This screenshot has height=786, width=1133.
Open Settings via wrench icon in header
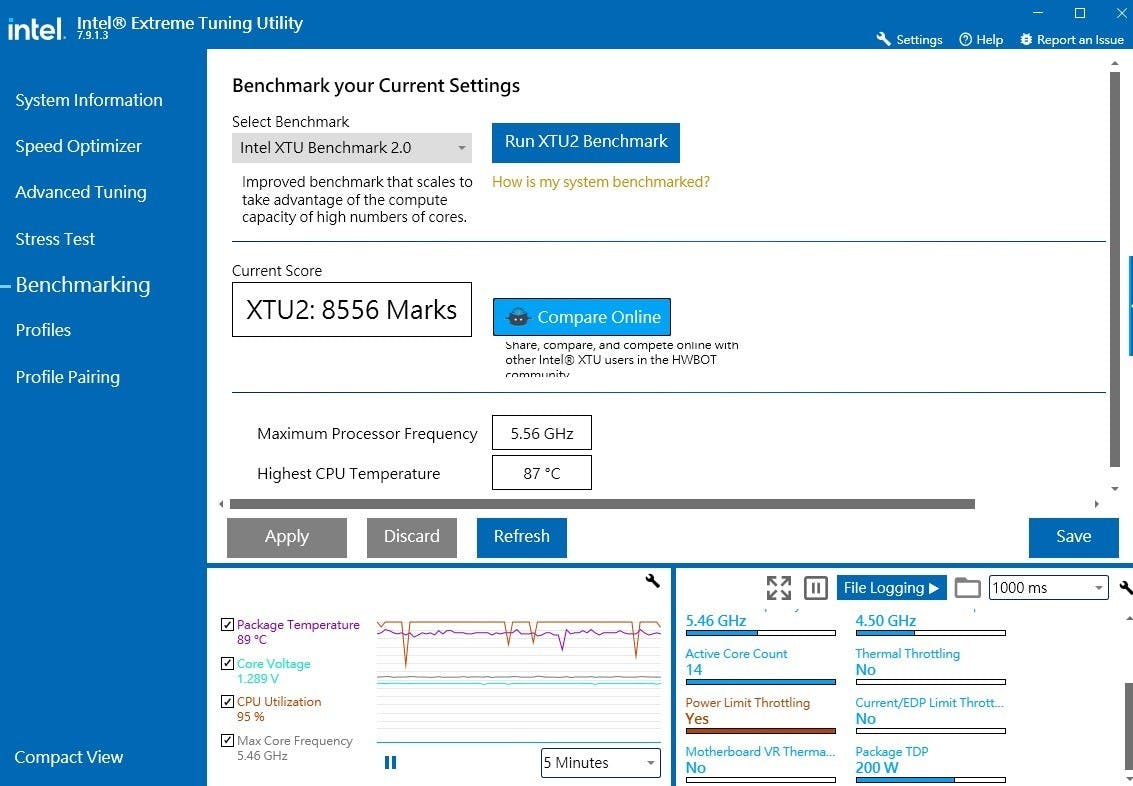pos(883,40)
